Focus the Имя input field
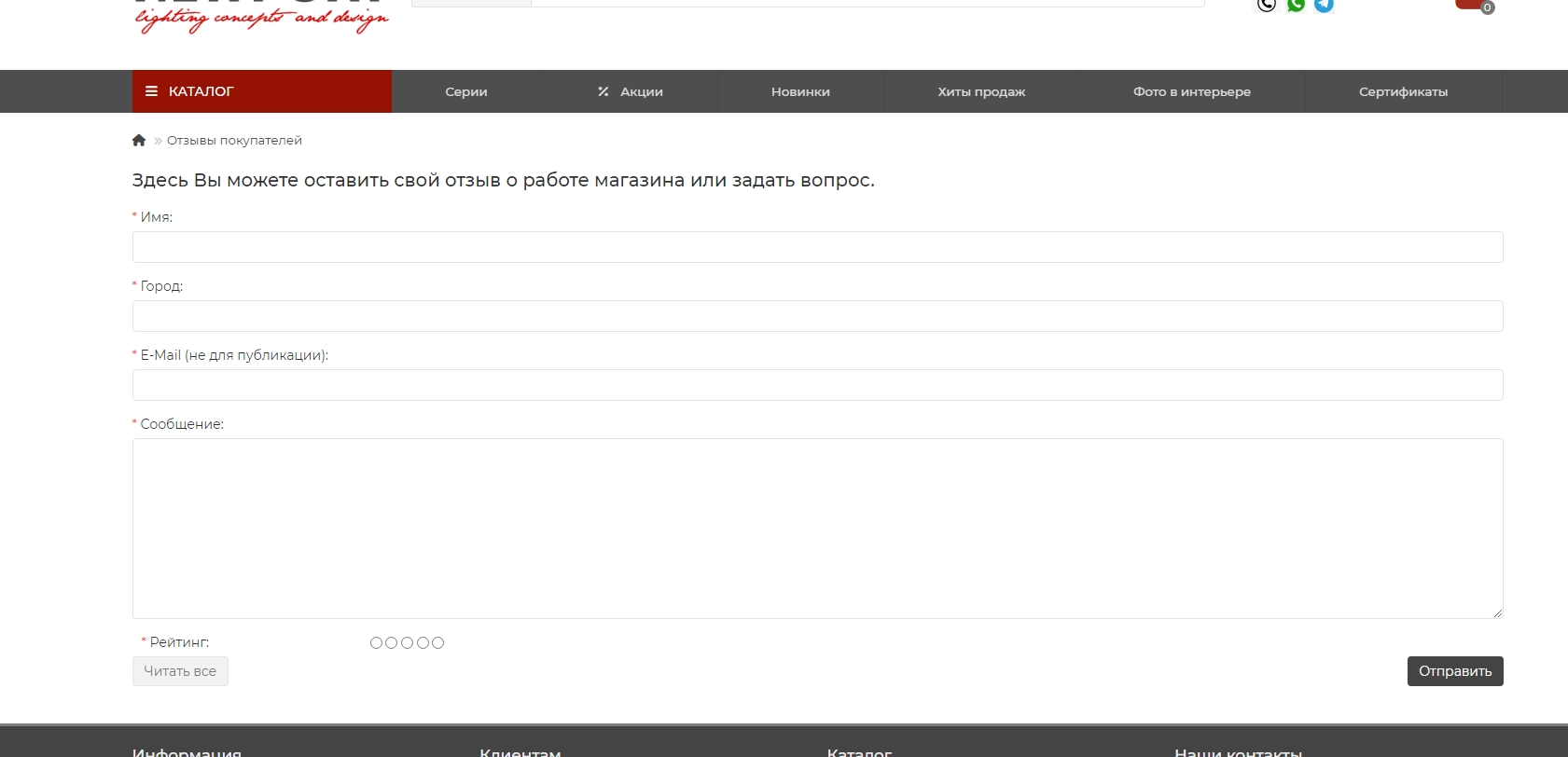This screenshot has width=1568, height=757. (817, 247)
